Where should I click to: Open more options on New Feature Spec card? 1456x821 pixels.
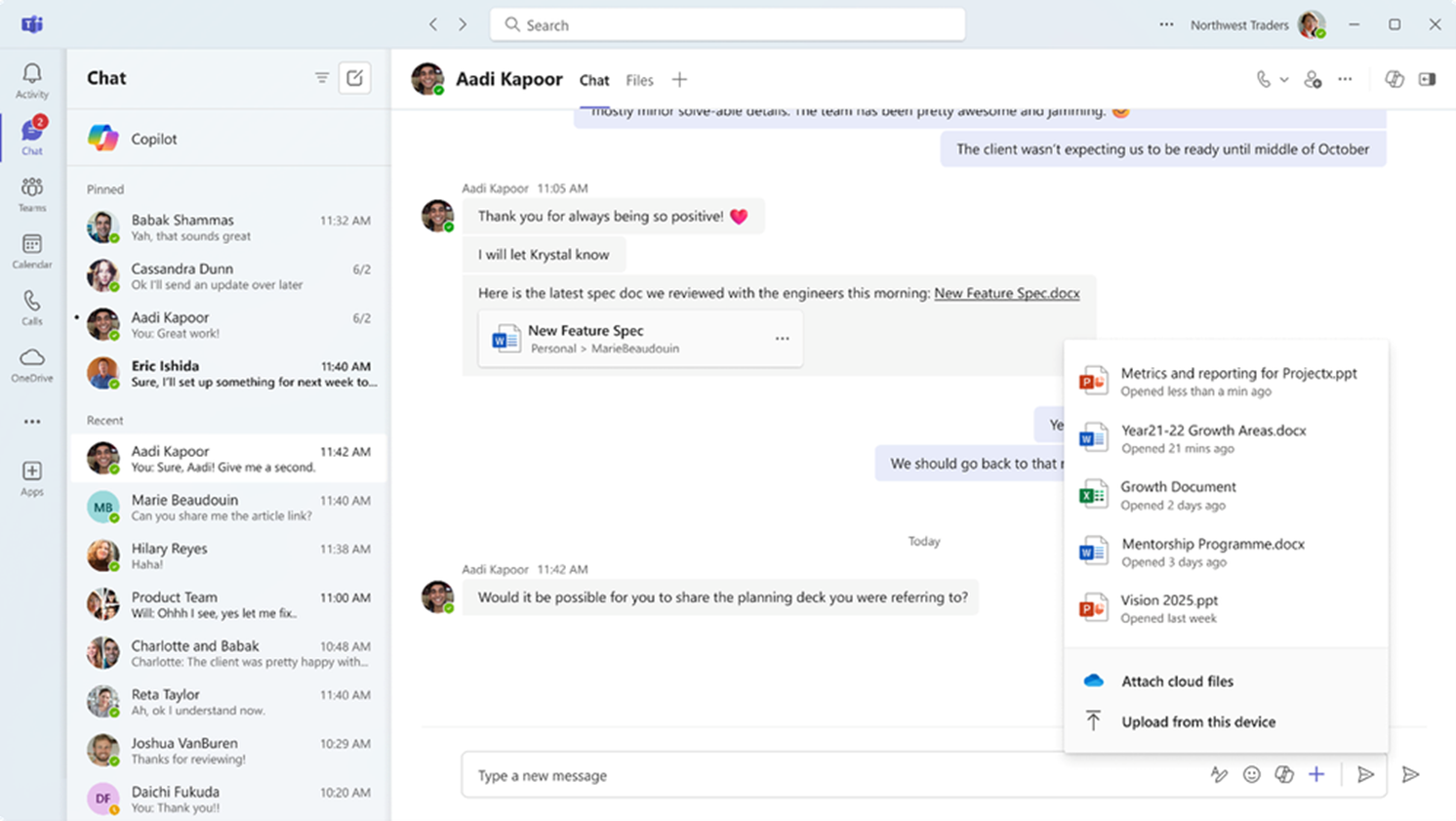[782, 339]
